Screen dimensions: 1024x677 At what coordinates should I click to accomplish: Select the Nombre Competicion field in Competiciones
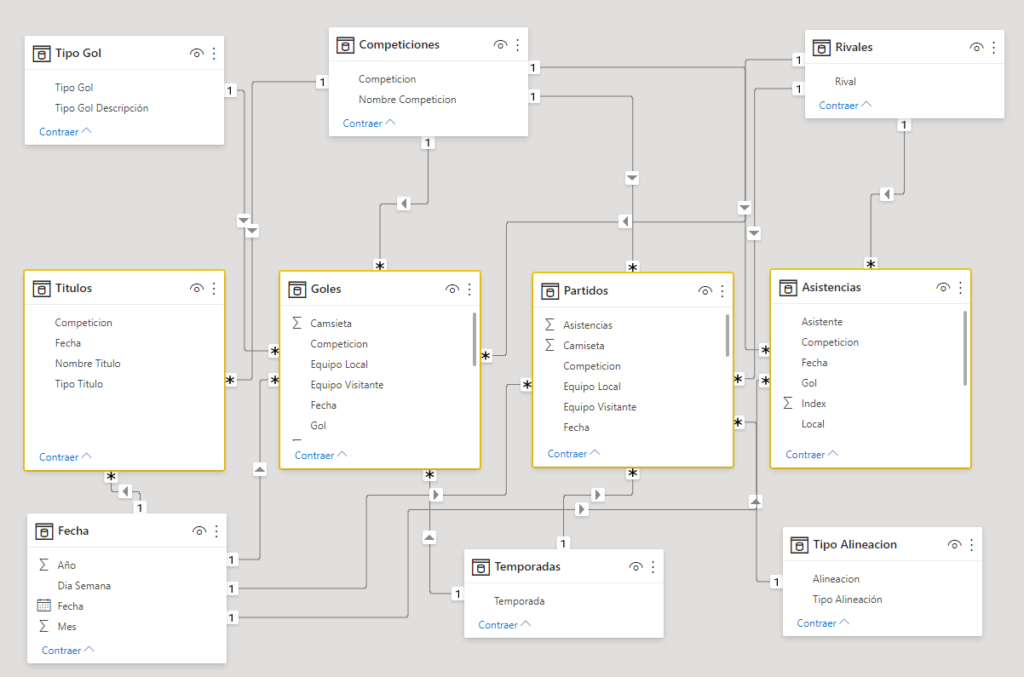coord(408,99)
